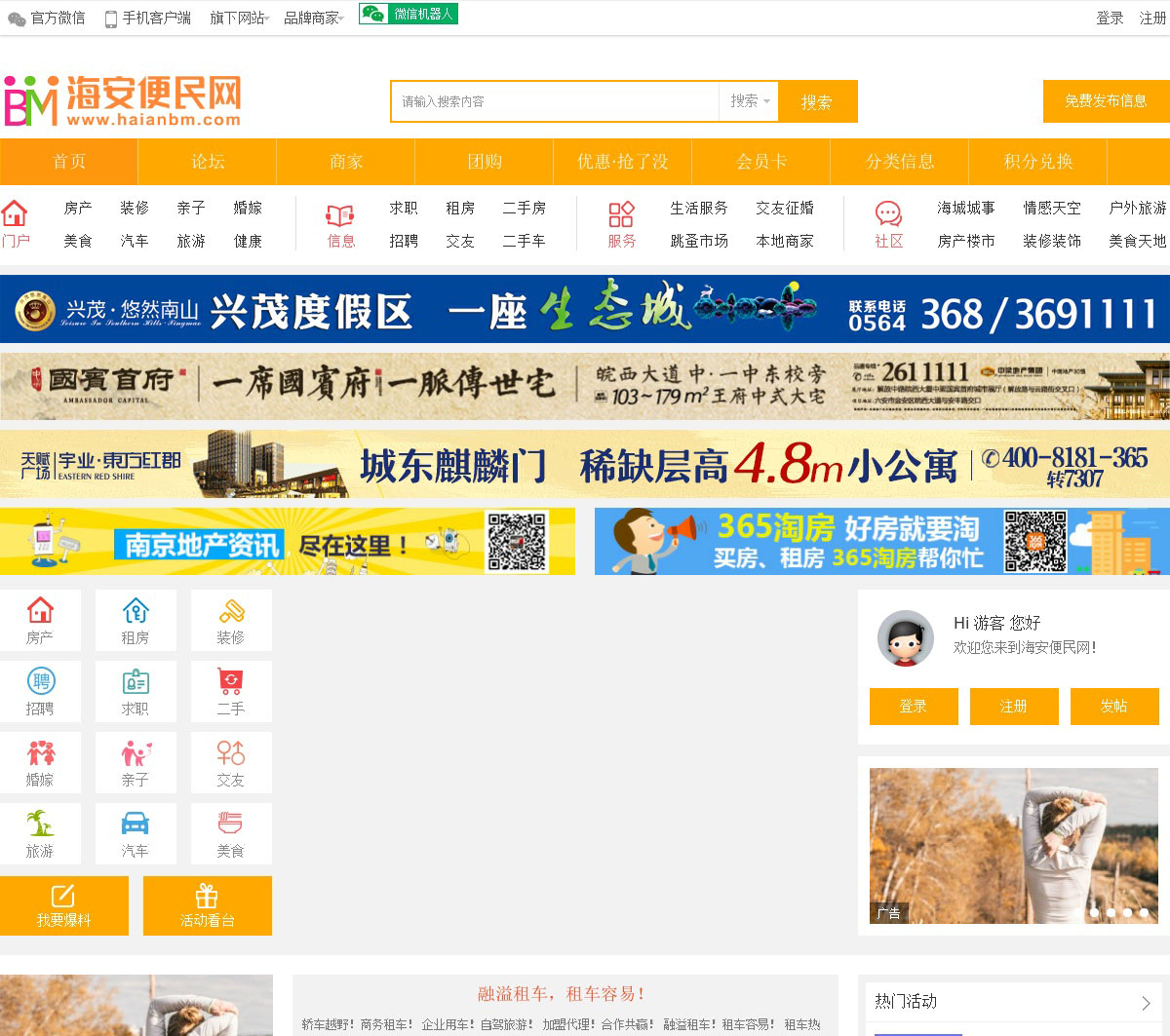Click the 手机客户端 phone icon

tap(111, 19)
